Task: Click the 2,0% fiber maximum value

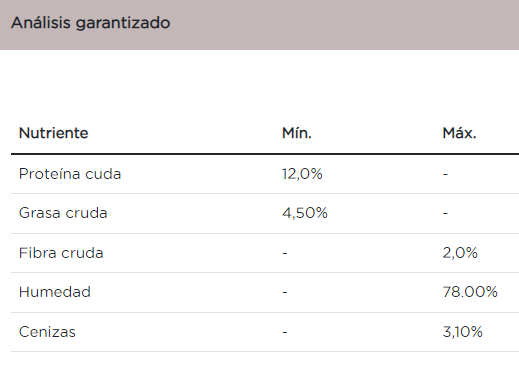Action: tap(460, 253)
